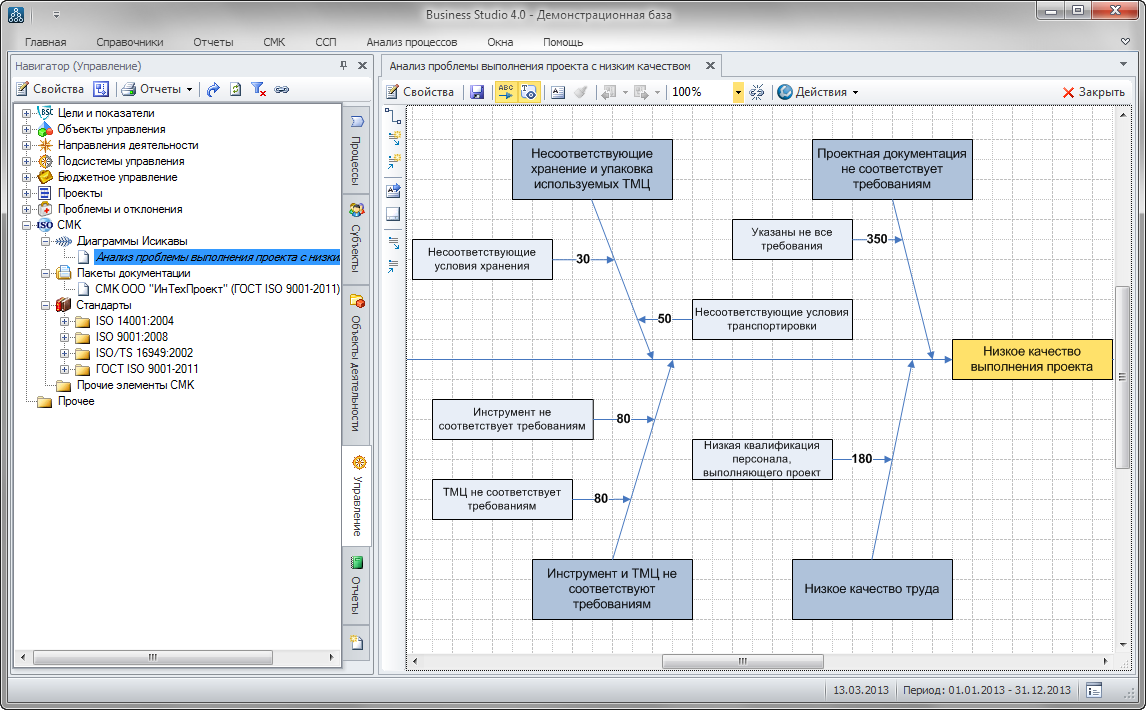Open the Справочники menu
The height and width of the screenshot is (710, 1146).
point(130,42)
